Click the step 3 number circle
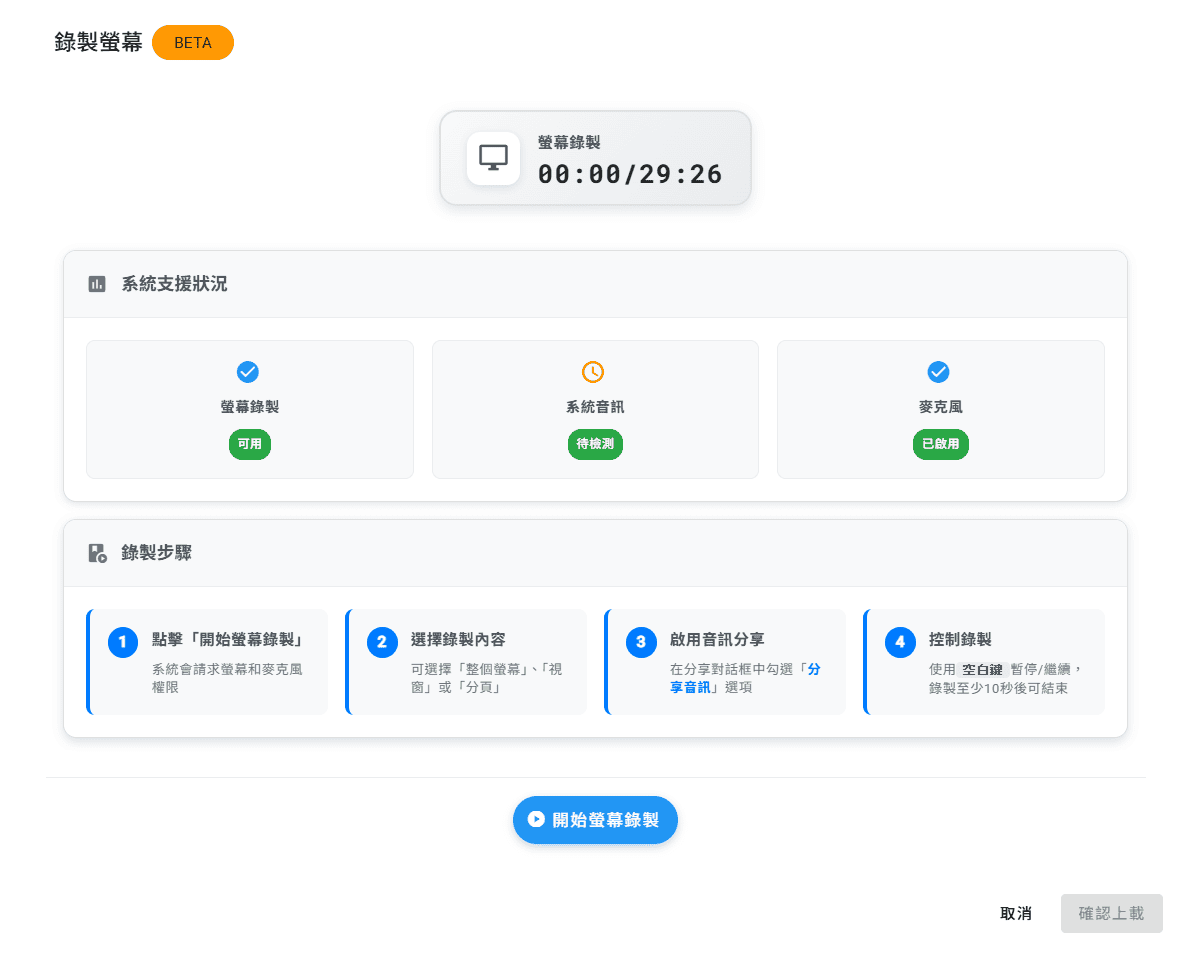This screenshot has height=953, width=1184. pyautogui.click(x=641, y=642)
